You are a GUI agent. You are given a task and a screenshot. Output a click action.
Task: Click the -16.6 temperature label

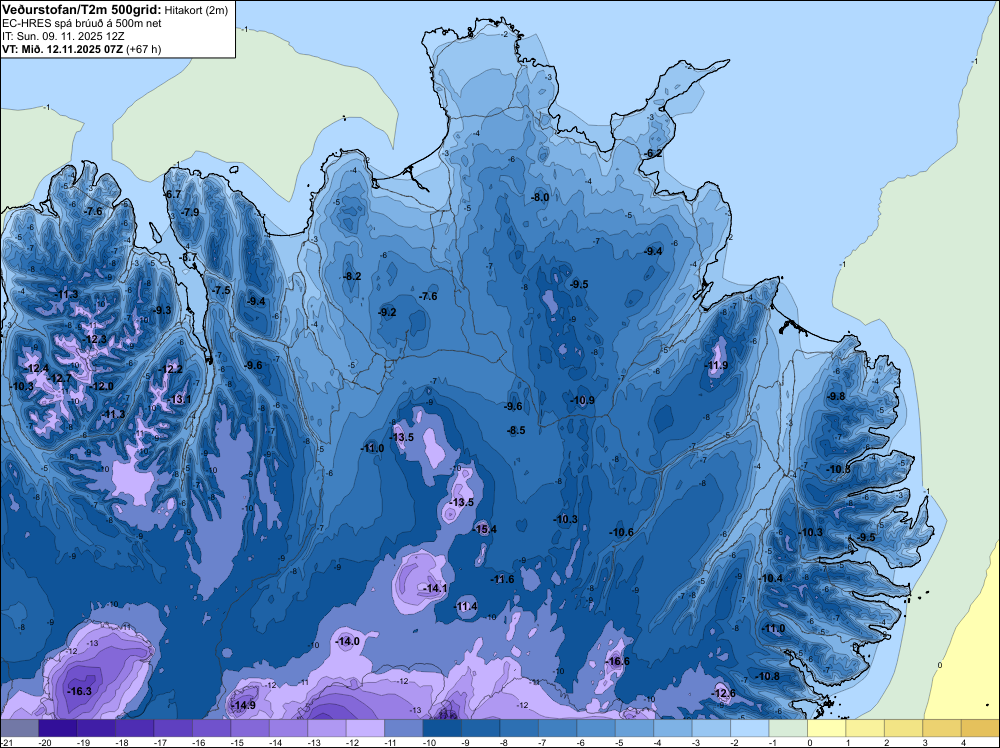pyautogui.click(x=617, y=661)
